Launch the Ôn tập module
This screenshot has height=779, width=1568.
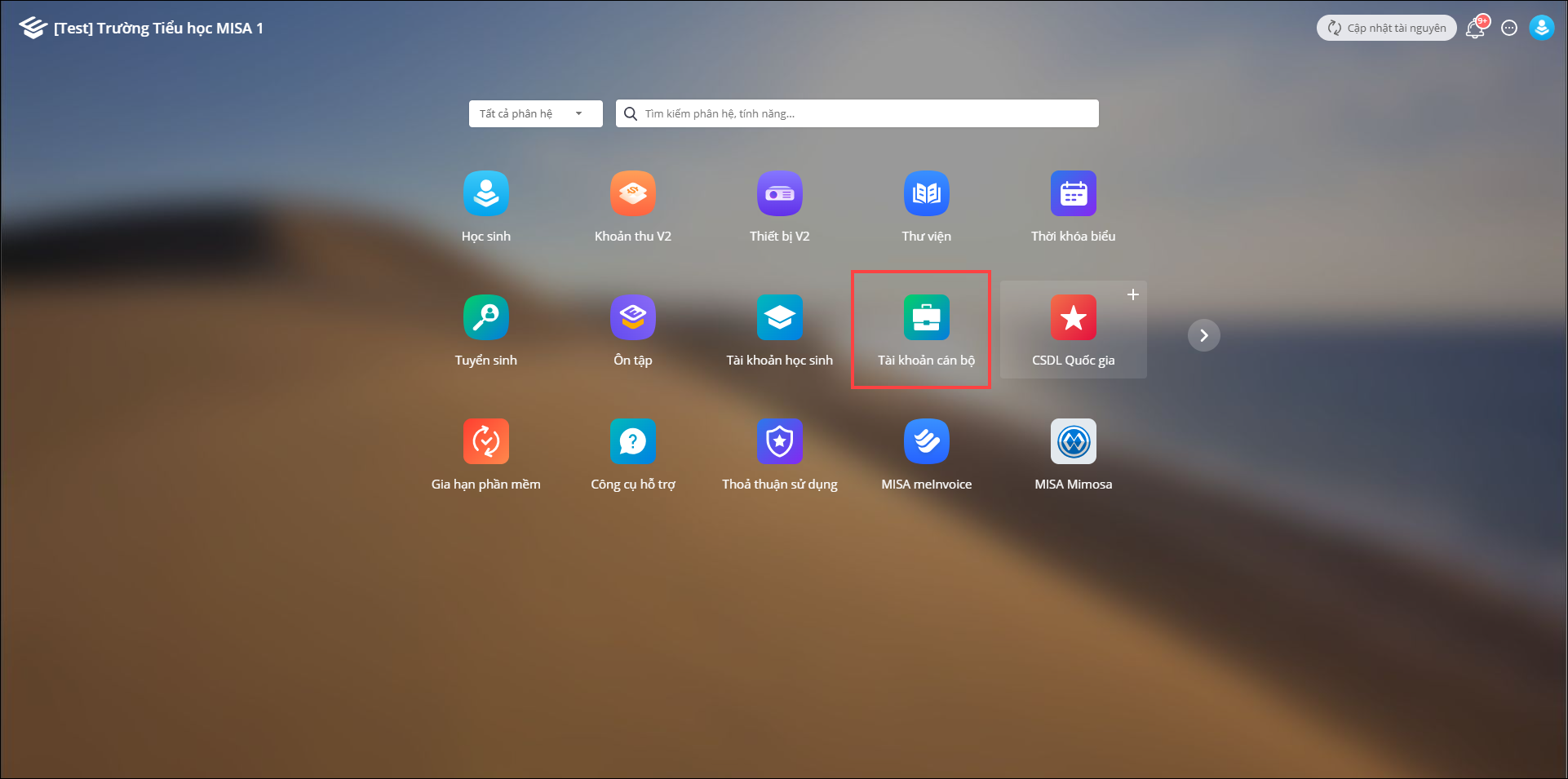tap(632, 318)
